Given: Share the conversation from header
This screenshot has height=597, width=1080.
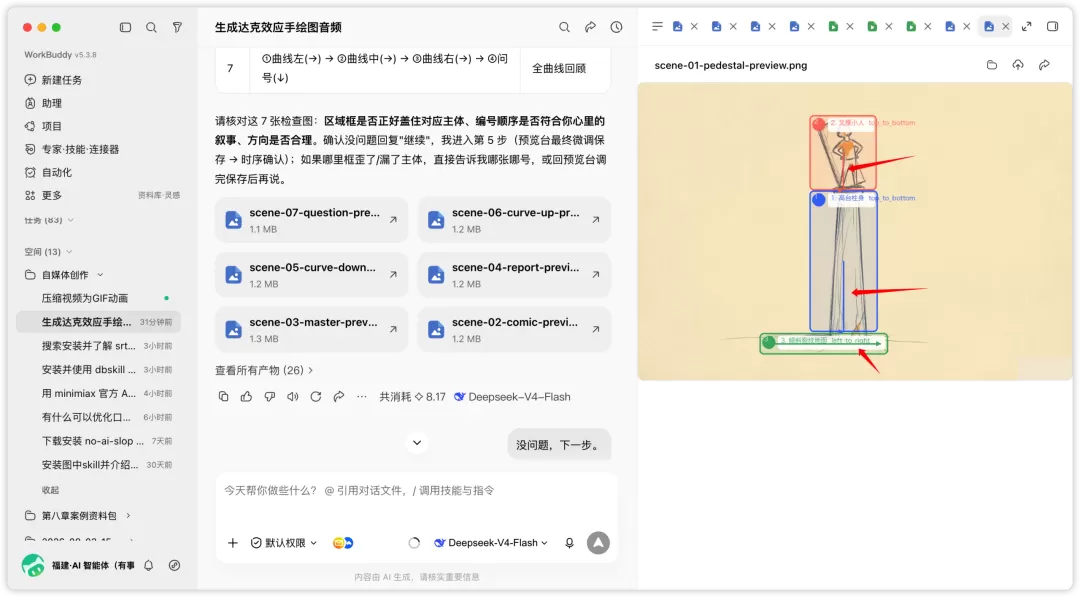Looking at the screenshot, I should point(590,27).
